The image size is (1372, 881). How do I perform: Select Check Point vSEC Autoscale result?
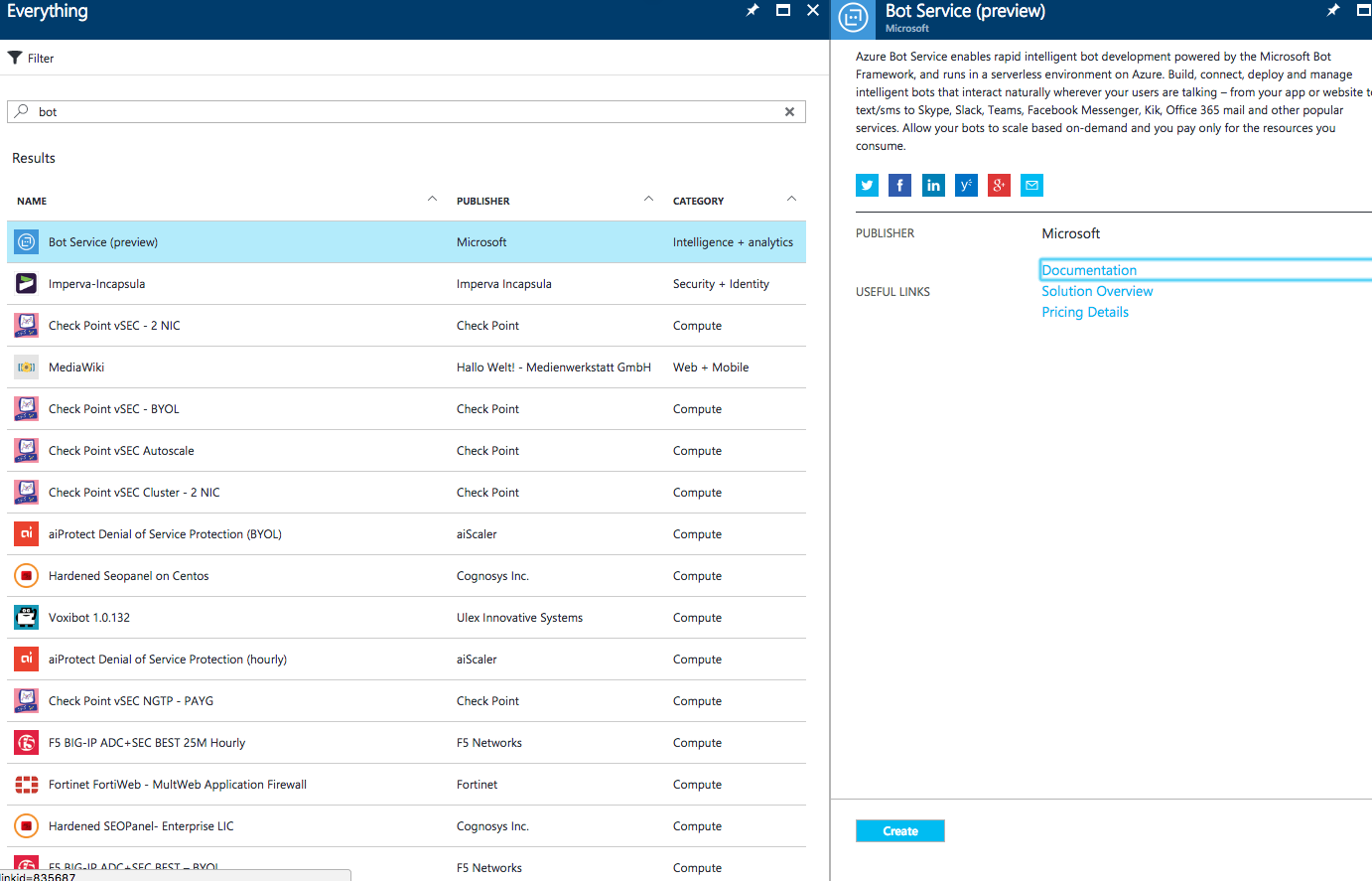pos(406,451)
